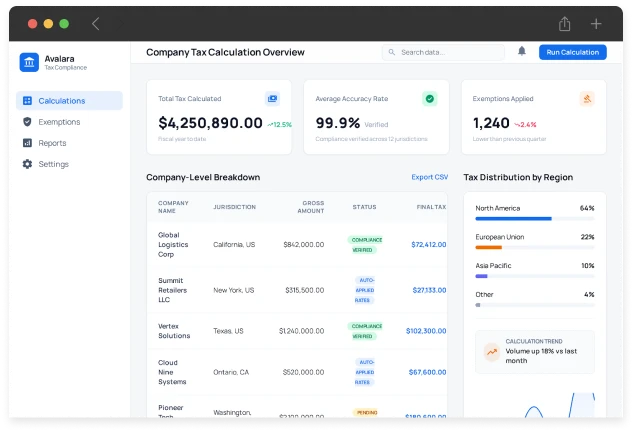
Task: Click the $842,000.00 gross amount
Action: [304, 244]
